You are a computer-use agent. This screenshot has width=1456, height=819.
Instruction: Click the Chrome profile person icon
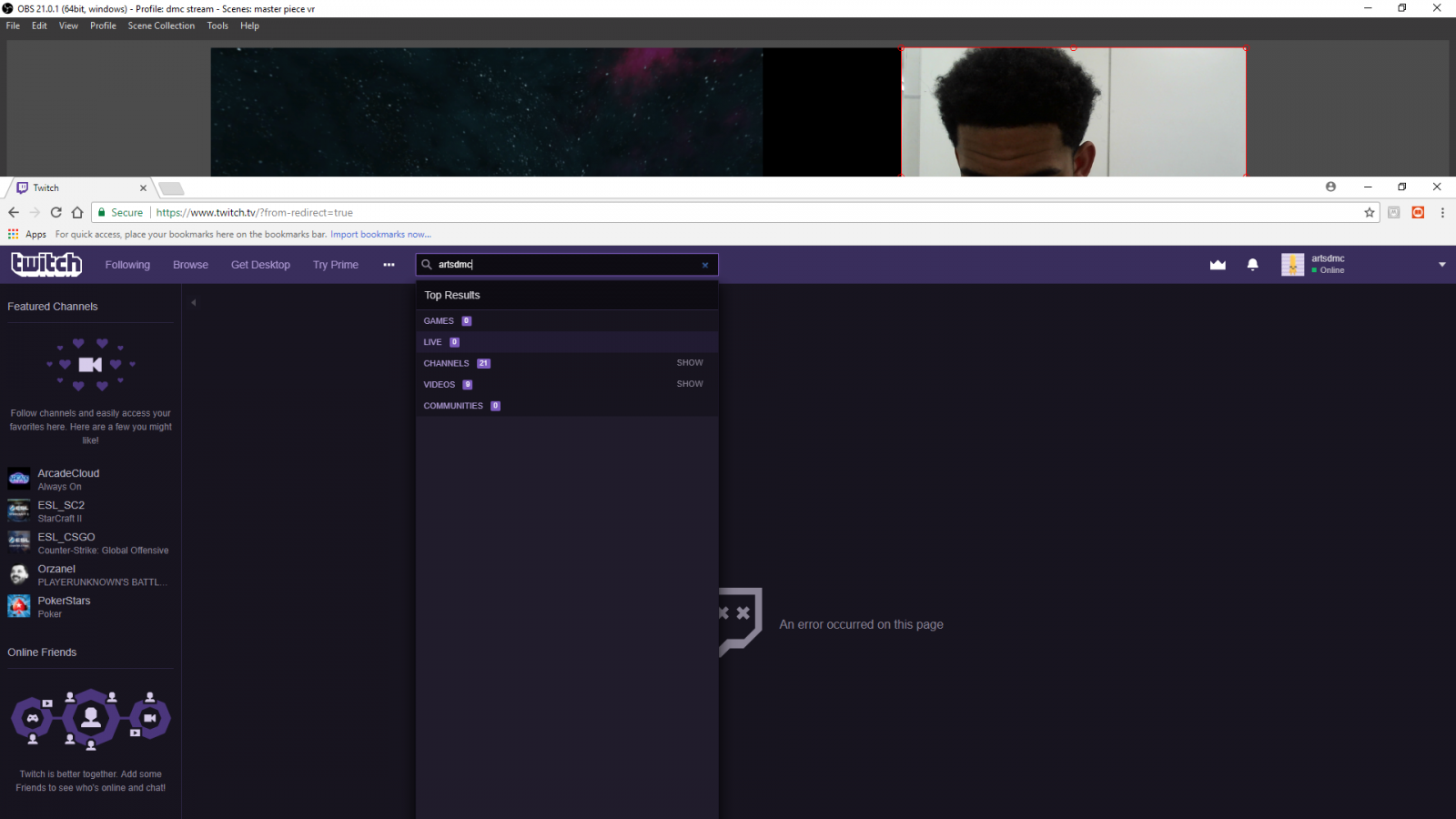click(1330, 187)
